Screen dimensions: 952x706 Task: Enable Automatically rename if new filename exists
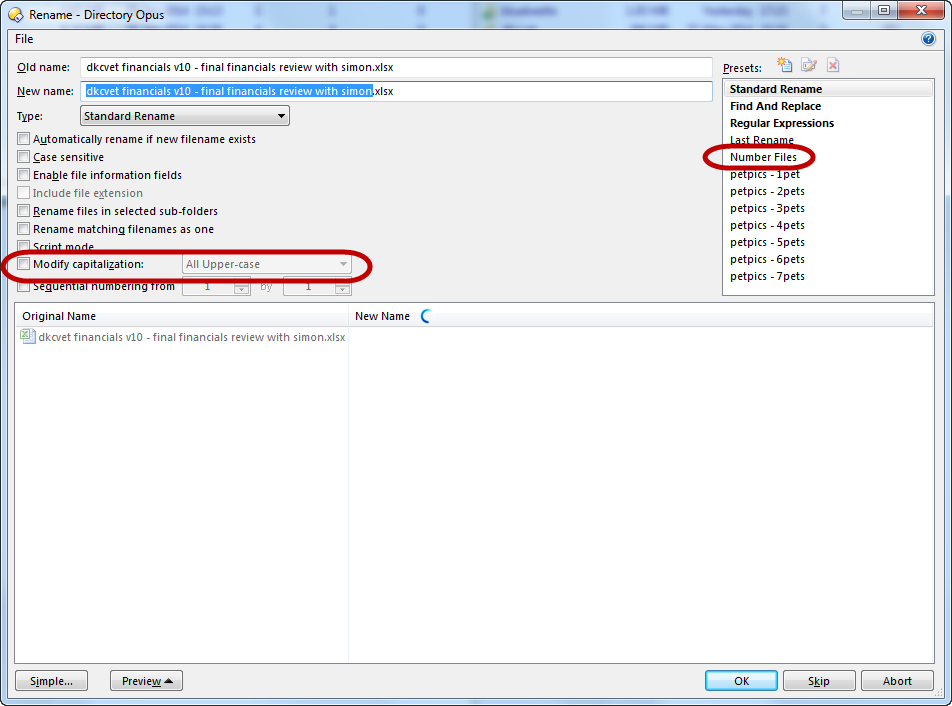click(x=24, y=139)
